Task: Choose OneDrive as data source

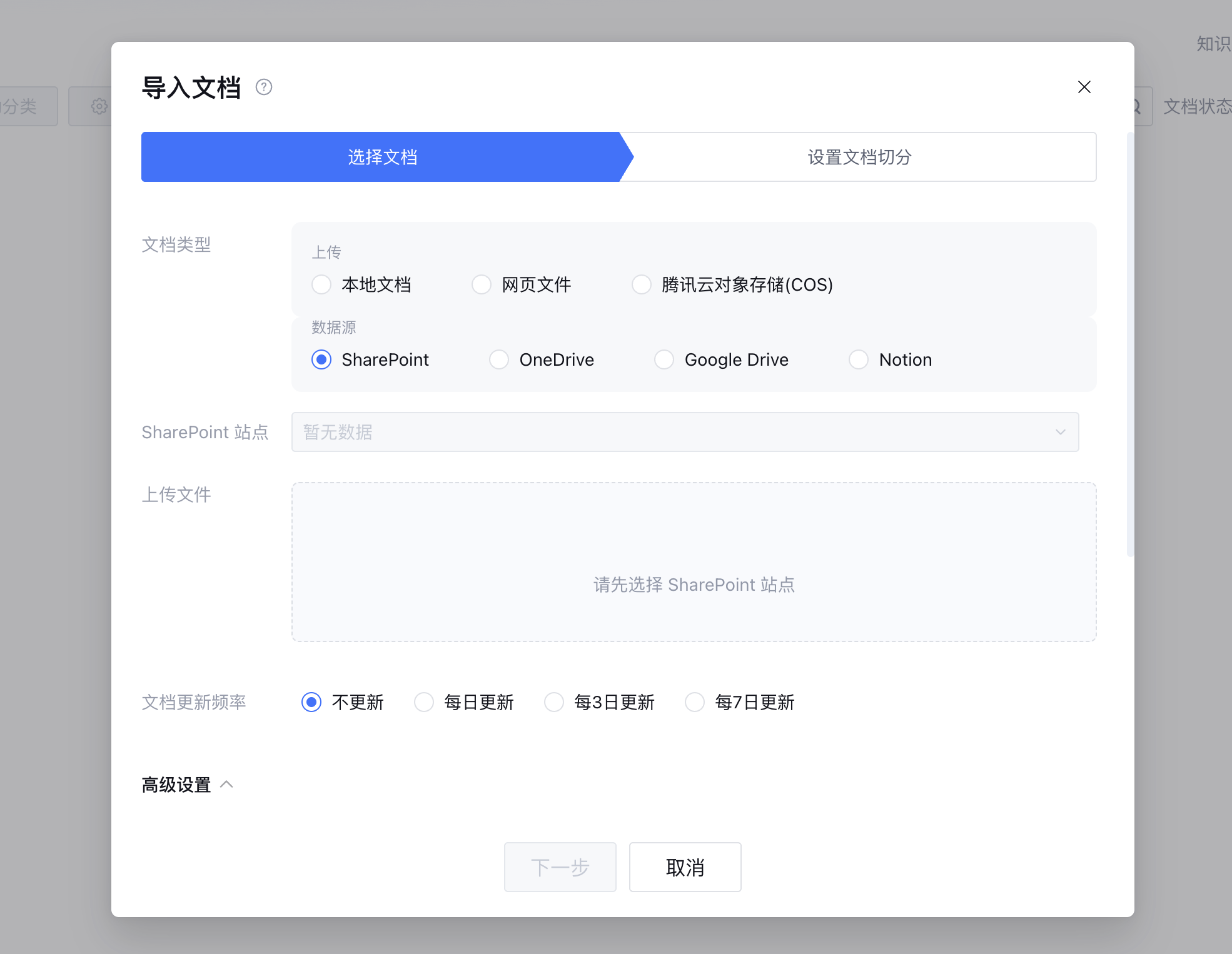Action: pos(499,359)
